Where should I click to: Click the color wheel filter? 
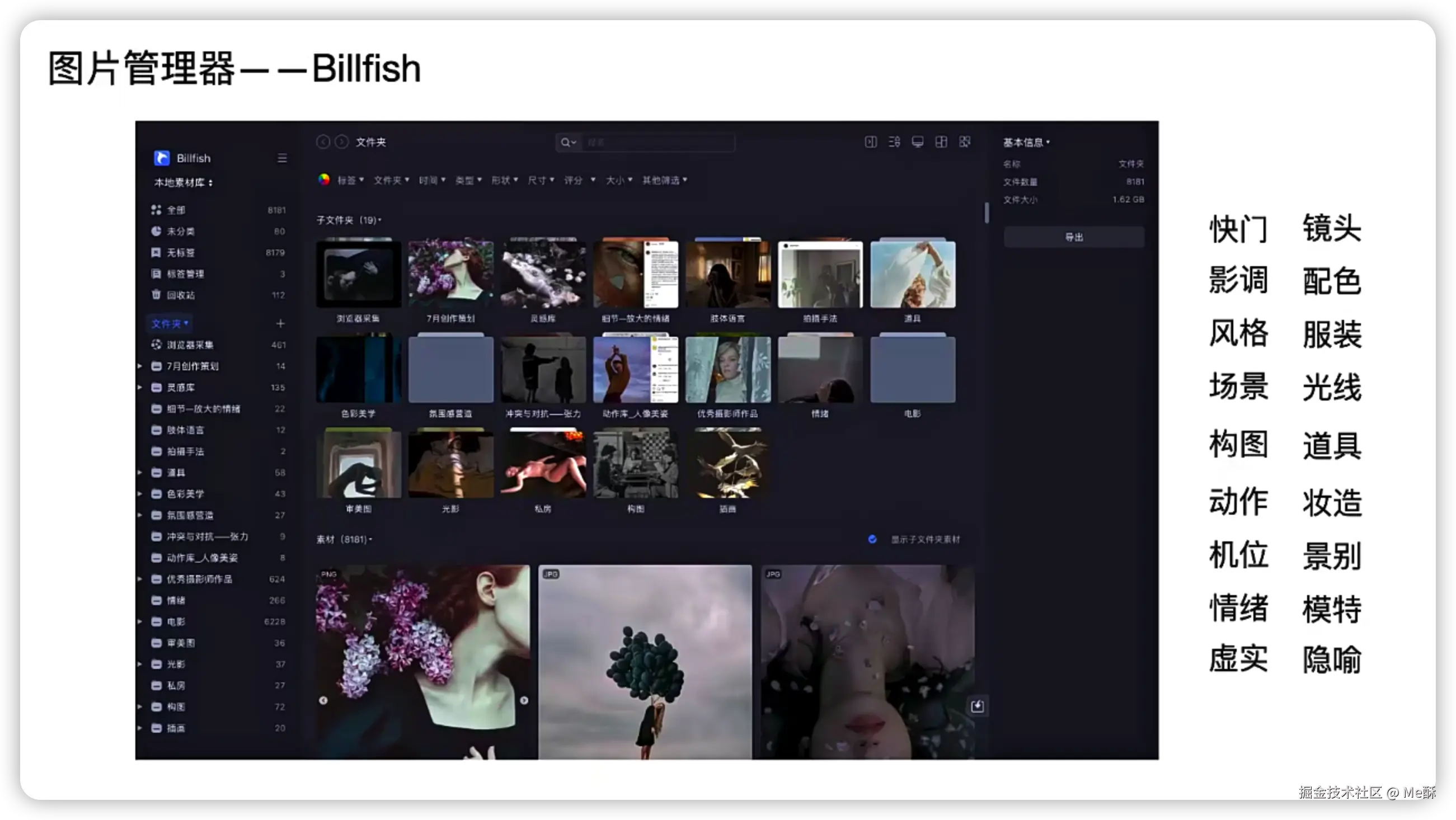pos(324,180)
